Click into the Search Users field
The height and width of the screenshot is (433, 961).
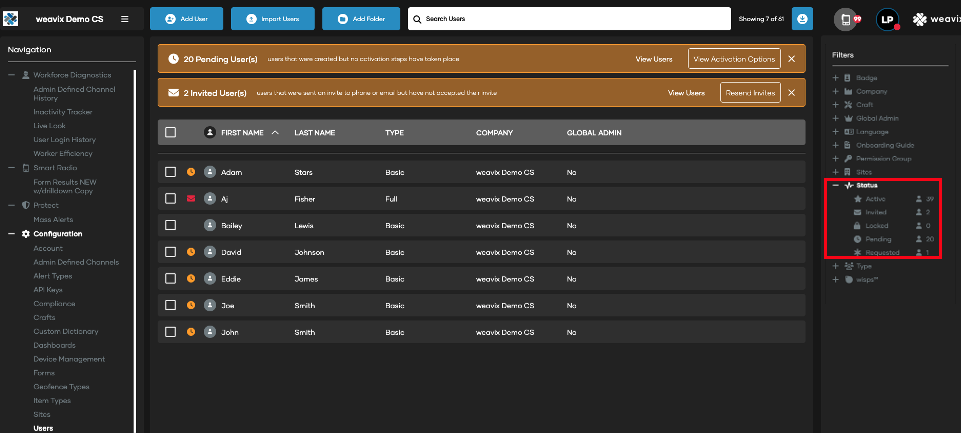[569, 18]
